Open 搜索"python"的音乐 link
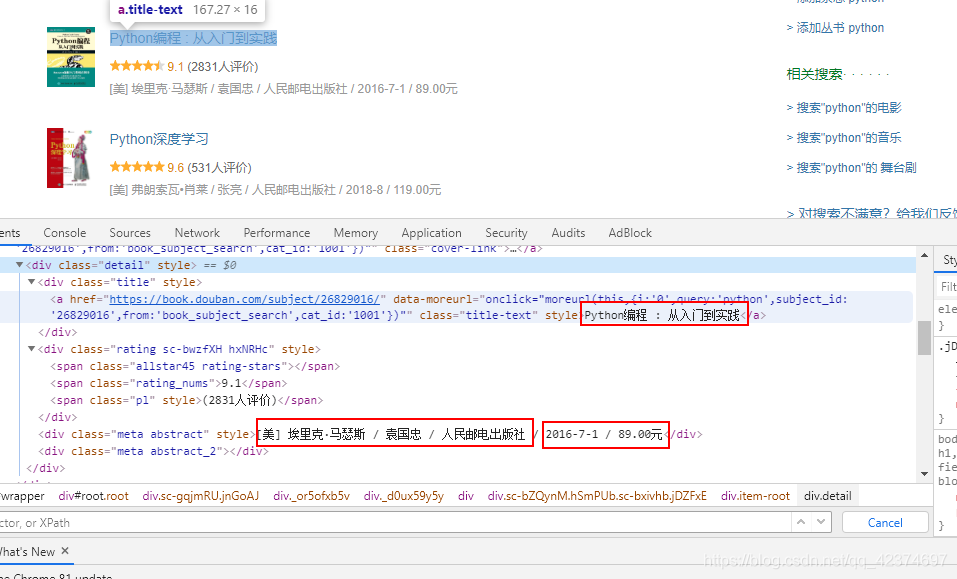 849,138
